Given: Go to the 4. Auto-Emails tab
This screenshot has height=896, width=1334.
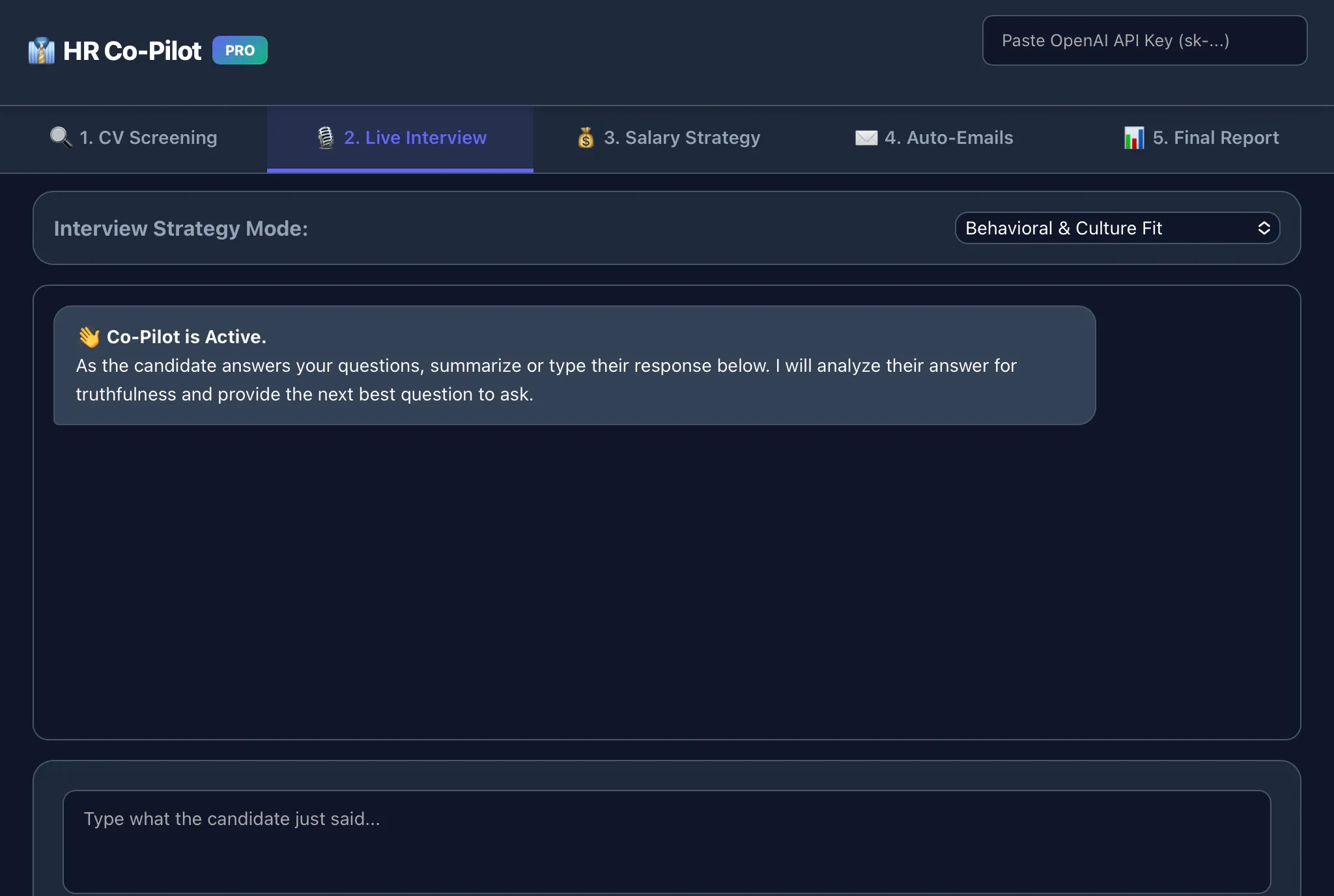Looking at the screenshot, I should 933,139.
